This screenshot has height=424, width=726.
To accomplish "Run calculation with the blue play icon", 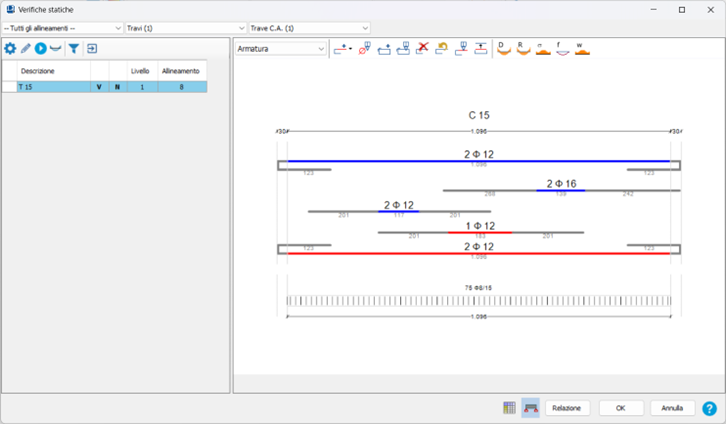I will [x=41, y=48].
